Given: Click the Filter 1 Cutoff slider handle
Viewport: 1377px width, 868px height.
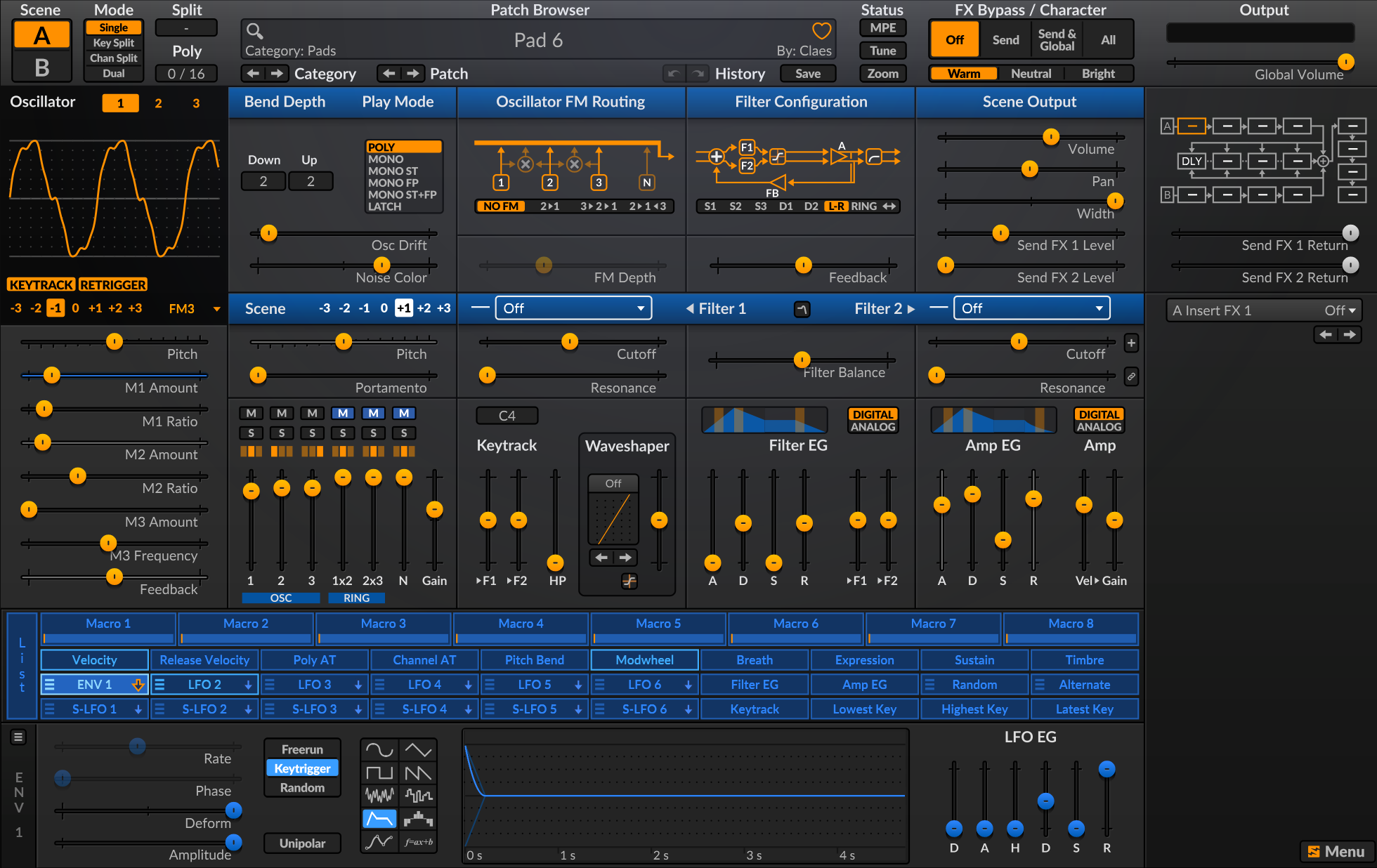Looking at the screenshot, I should (570, 342).
